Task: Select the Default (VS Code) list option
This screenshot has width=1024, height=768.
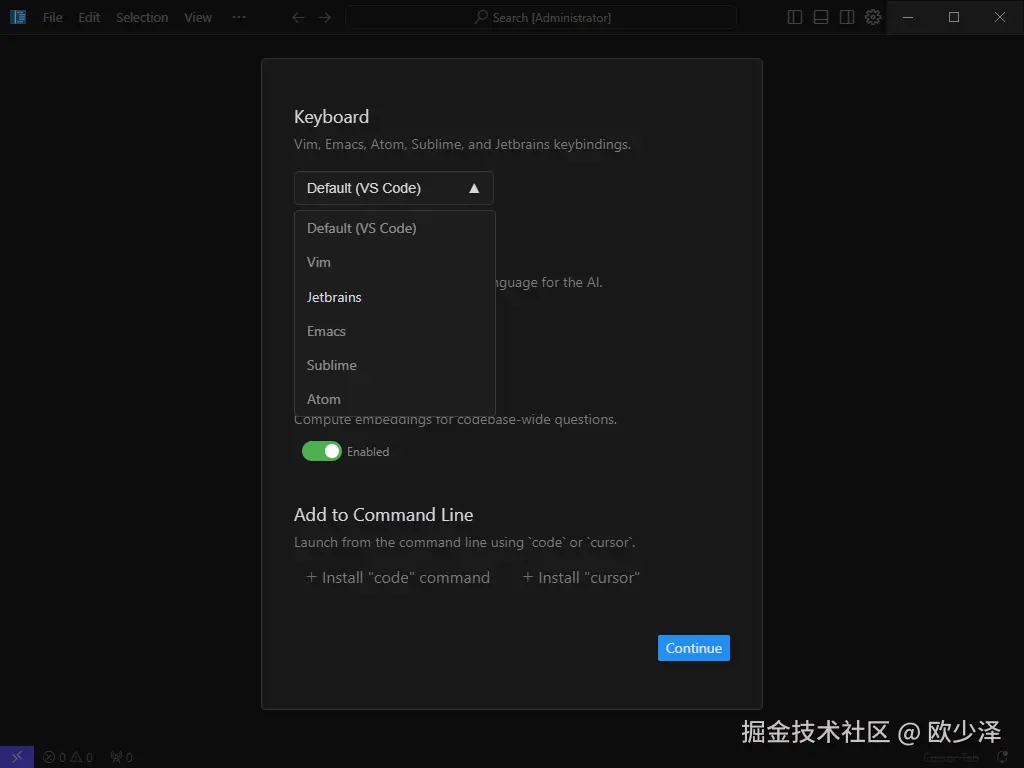Action: 394,228
